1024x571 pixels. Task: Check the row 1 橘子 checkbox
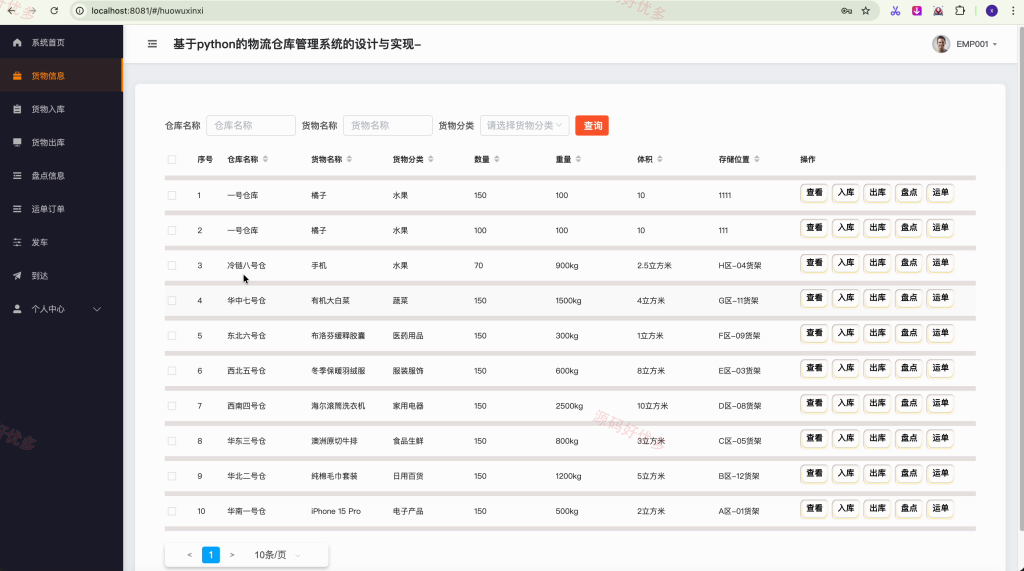coord(172,195)
